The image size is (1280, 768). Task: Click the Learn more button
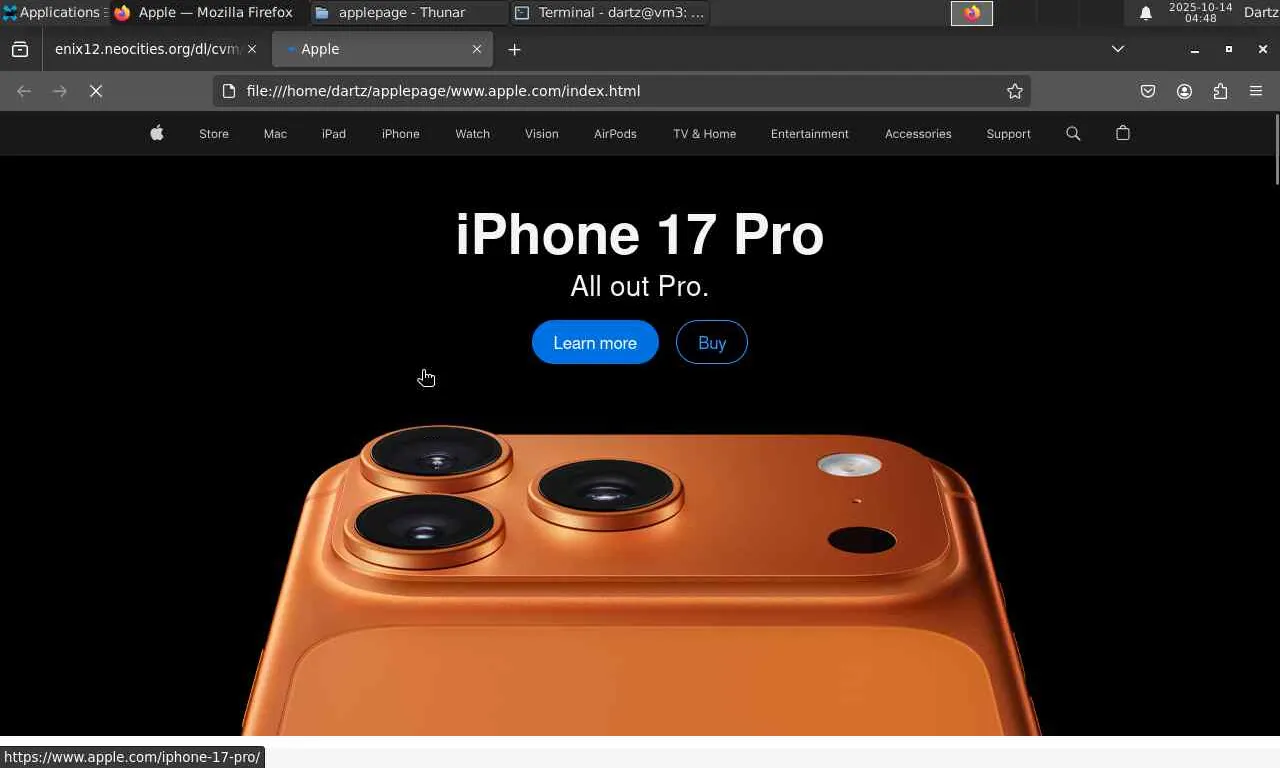(x=595, y=342)
